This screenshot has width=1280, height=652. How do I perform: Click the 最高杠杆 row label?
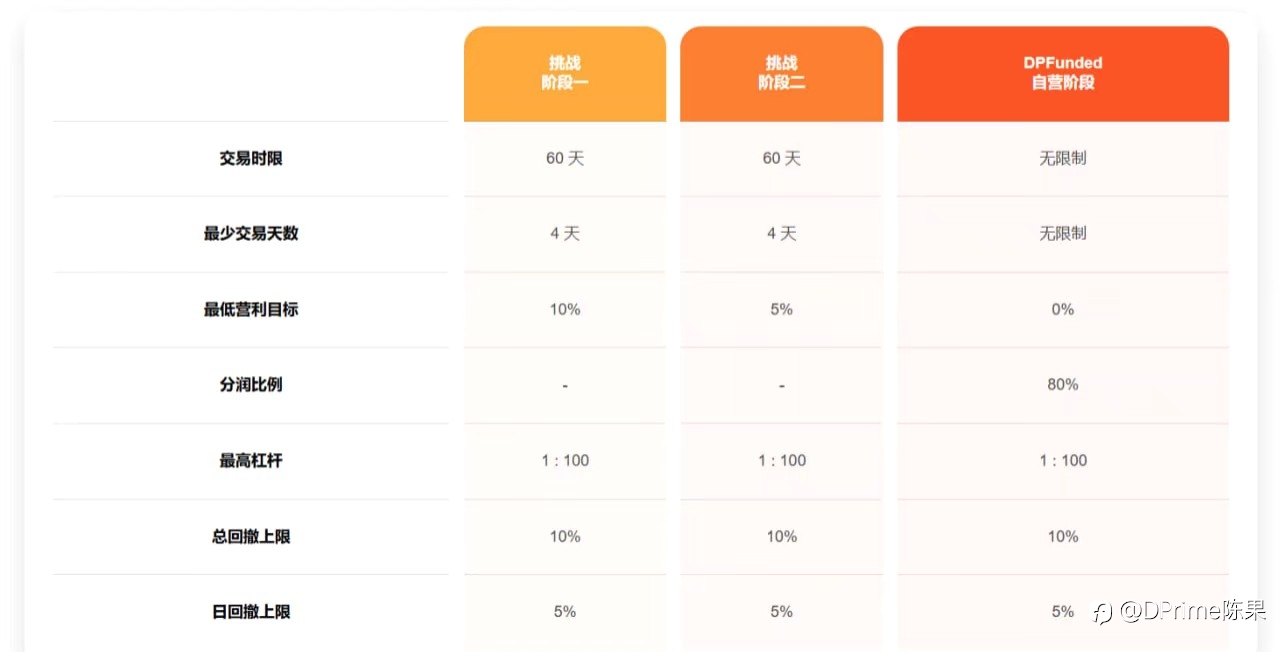tap(251, 460)
